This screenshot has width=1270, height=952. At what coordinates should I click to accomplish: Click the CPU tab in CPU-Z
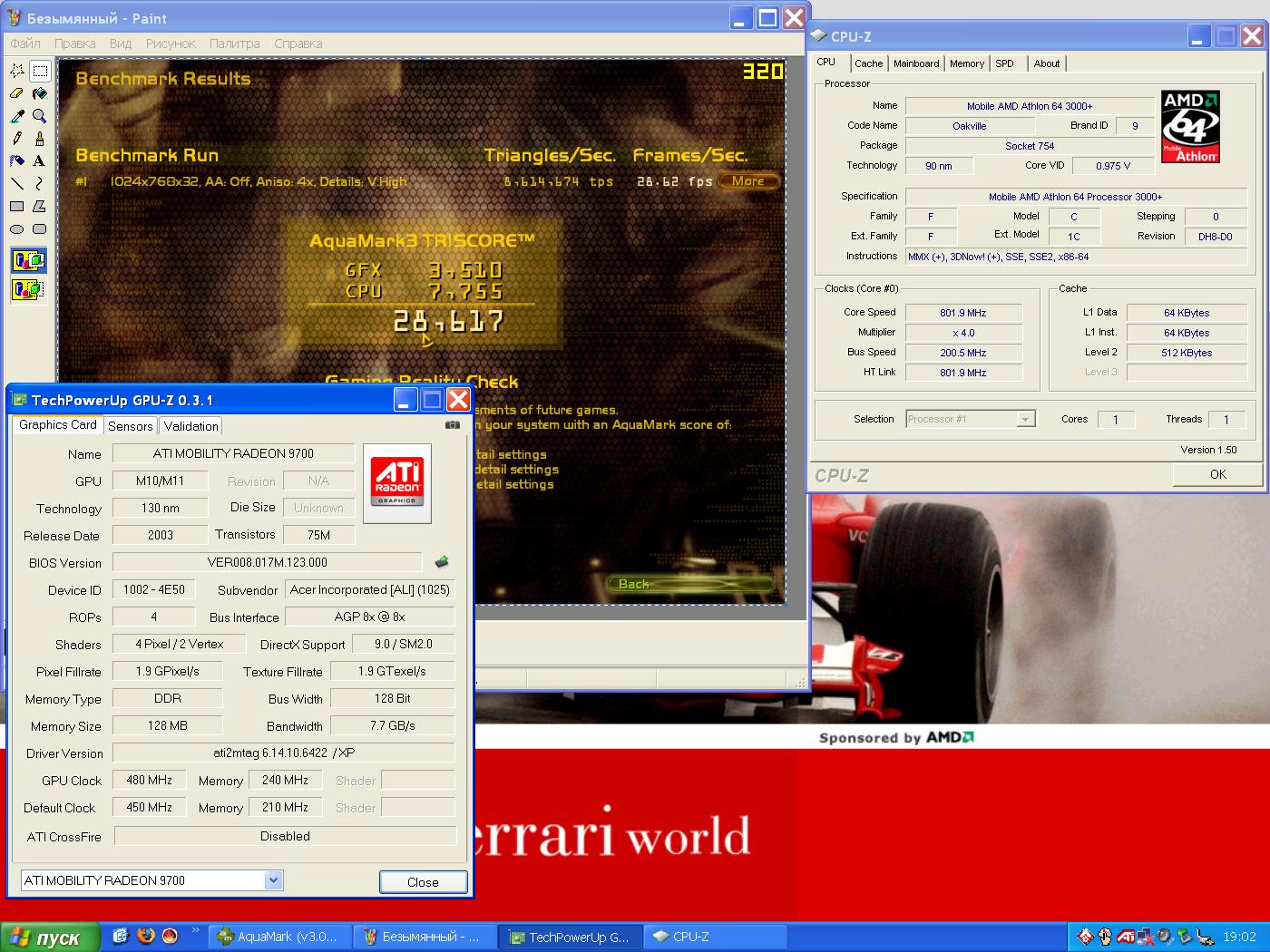click(826, 63)
